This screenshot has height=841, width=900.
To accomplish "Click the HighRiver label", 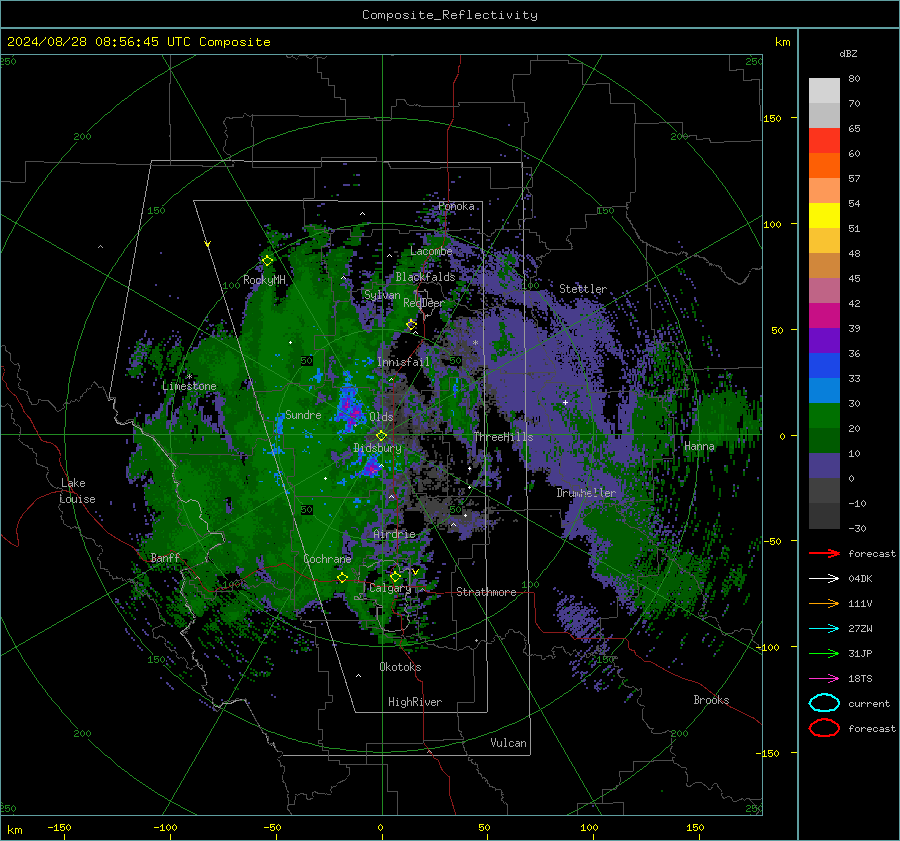I will click(415, 702).
